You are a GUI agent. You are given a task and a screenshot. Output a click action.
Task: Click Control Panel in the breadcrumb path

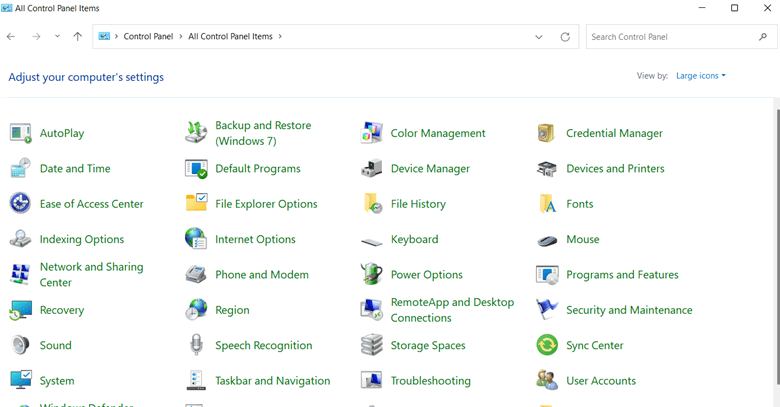(x=148, y=37)
